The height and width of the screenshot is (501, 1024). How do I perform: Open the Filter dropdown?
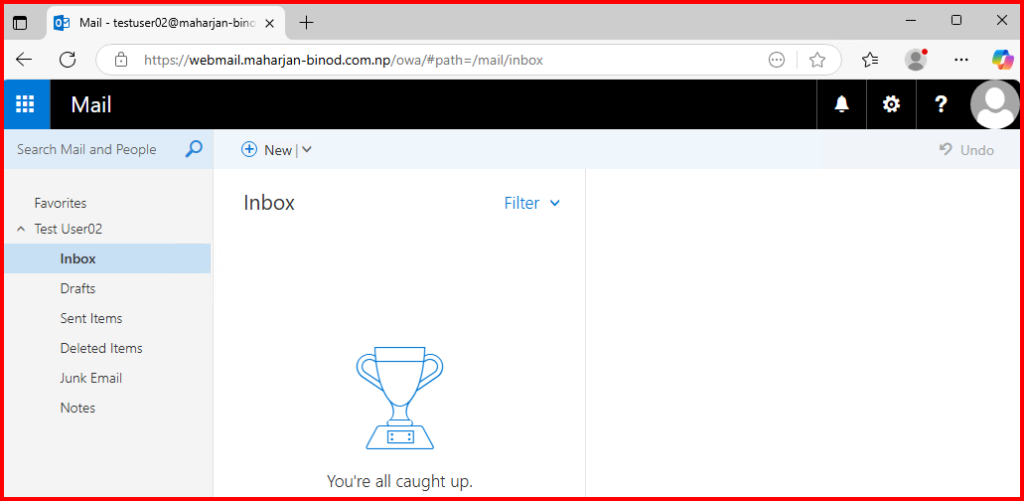[x=532, y=203]
